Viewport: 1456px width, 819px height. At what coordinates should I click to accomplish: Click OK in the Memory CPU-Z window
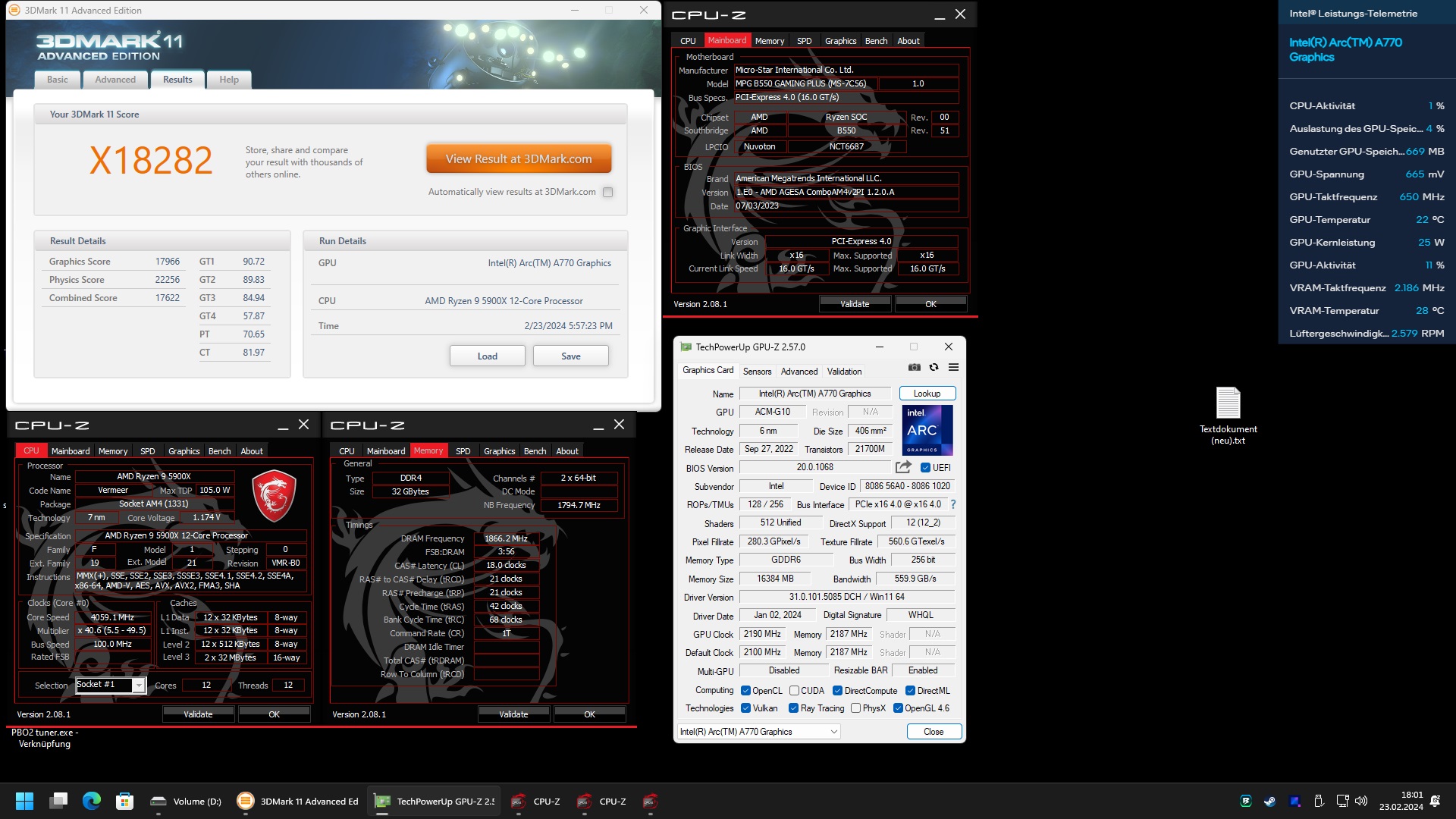pyautogui.click(x=589, y=714)
